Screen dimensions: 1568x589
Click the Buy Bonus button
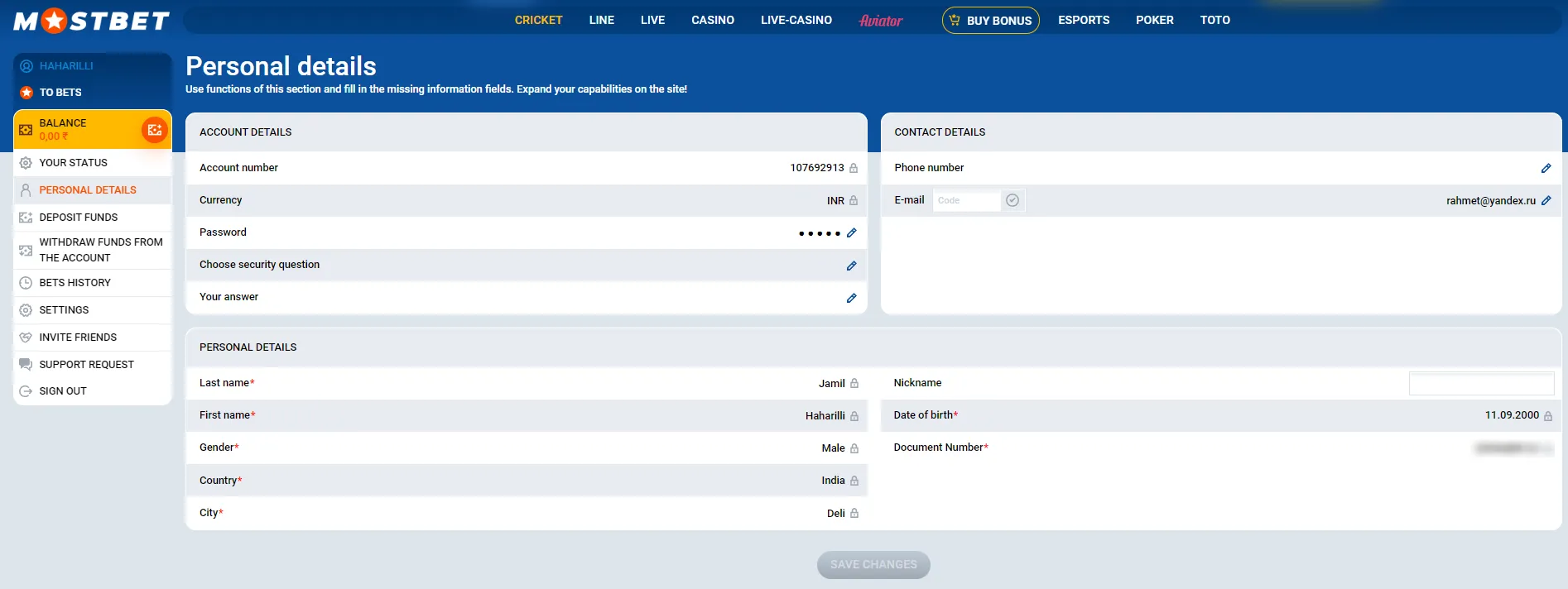pyautogui.click(x=990, y=21)
